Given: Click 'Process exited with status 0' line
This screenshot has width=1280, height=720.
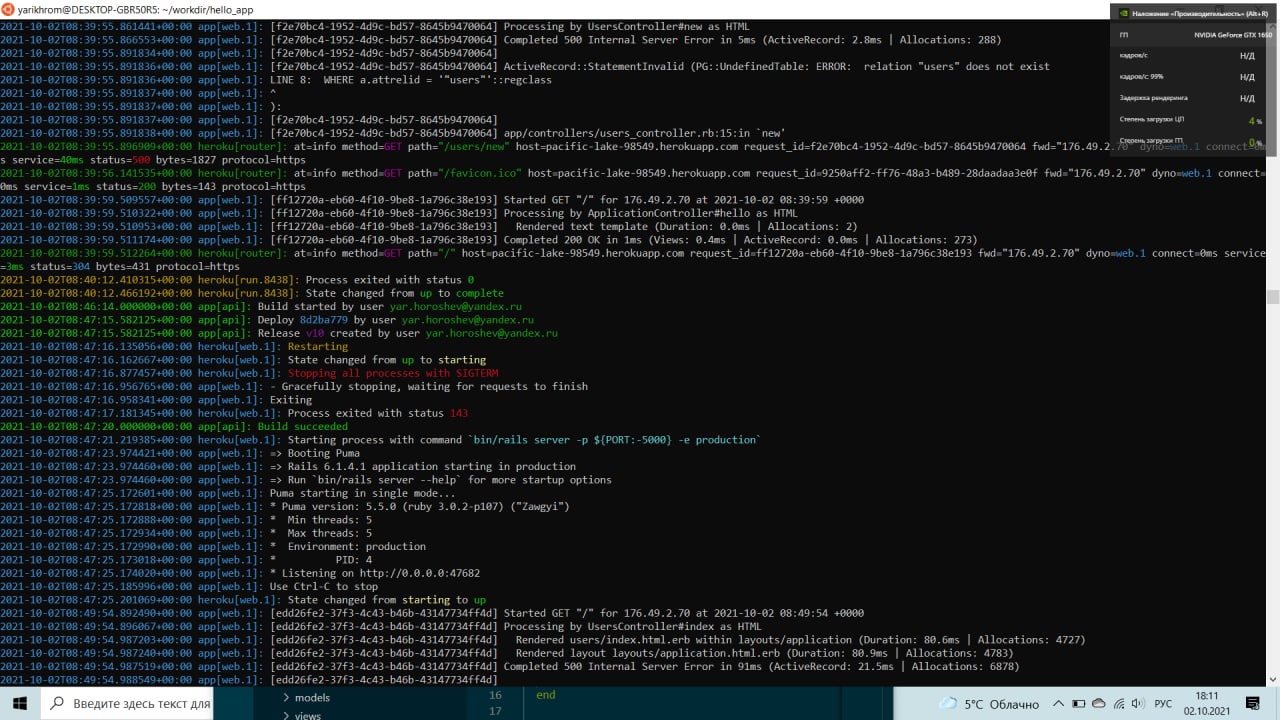Looking at the screenshot, I should coord(390,280).
